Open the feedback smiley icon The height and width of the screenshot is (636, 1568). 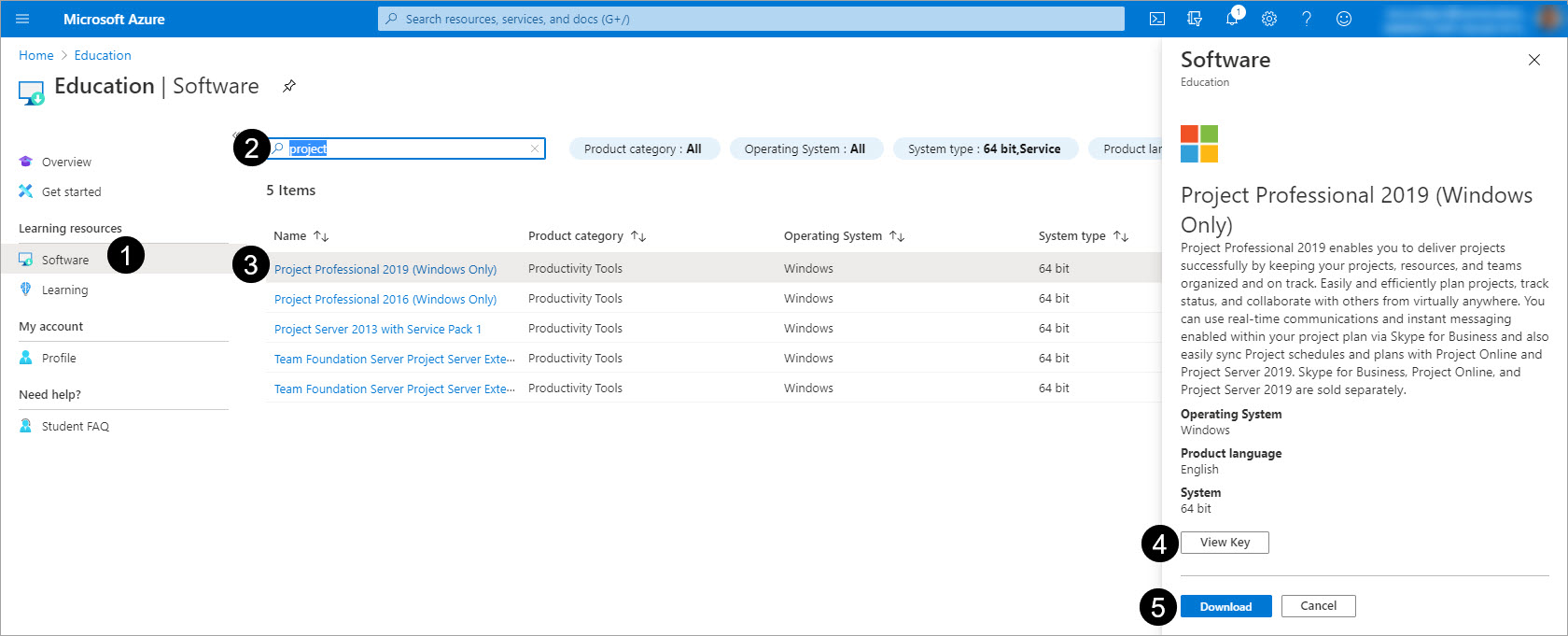pyautogui.click(x=1344, y=19)
